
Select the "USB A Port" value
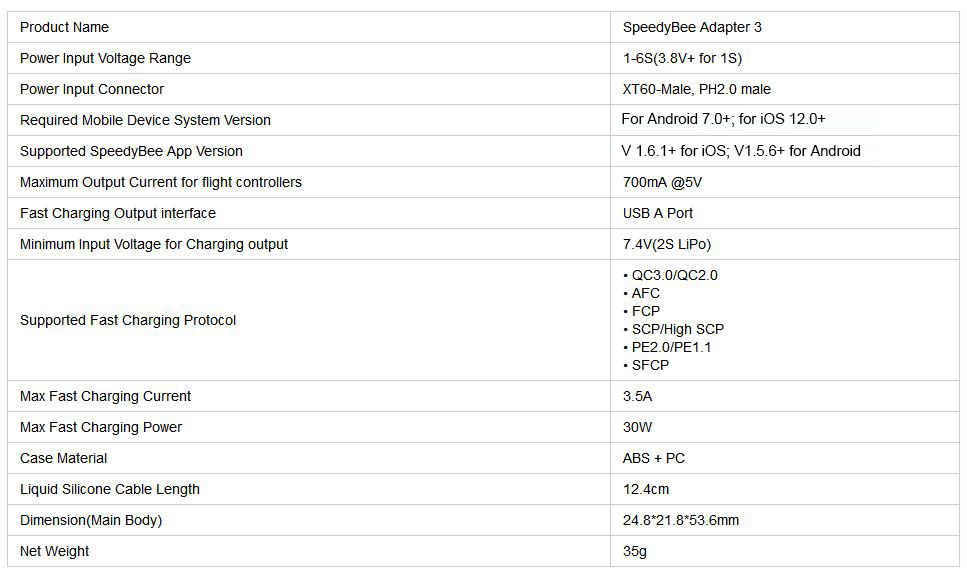657,213
